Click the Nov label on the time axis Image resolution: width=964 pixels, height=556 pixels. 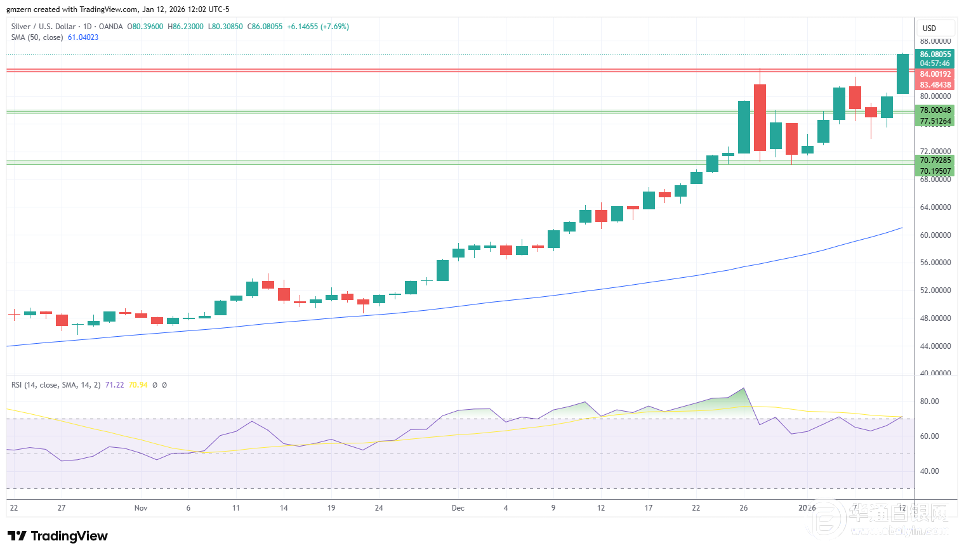140,508
